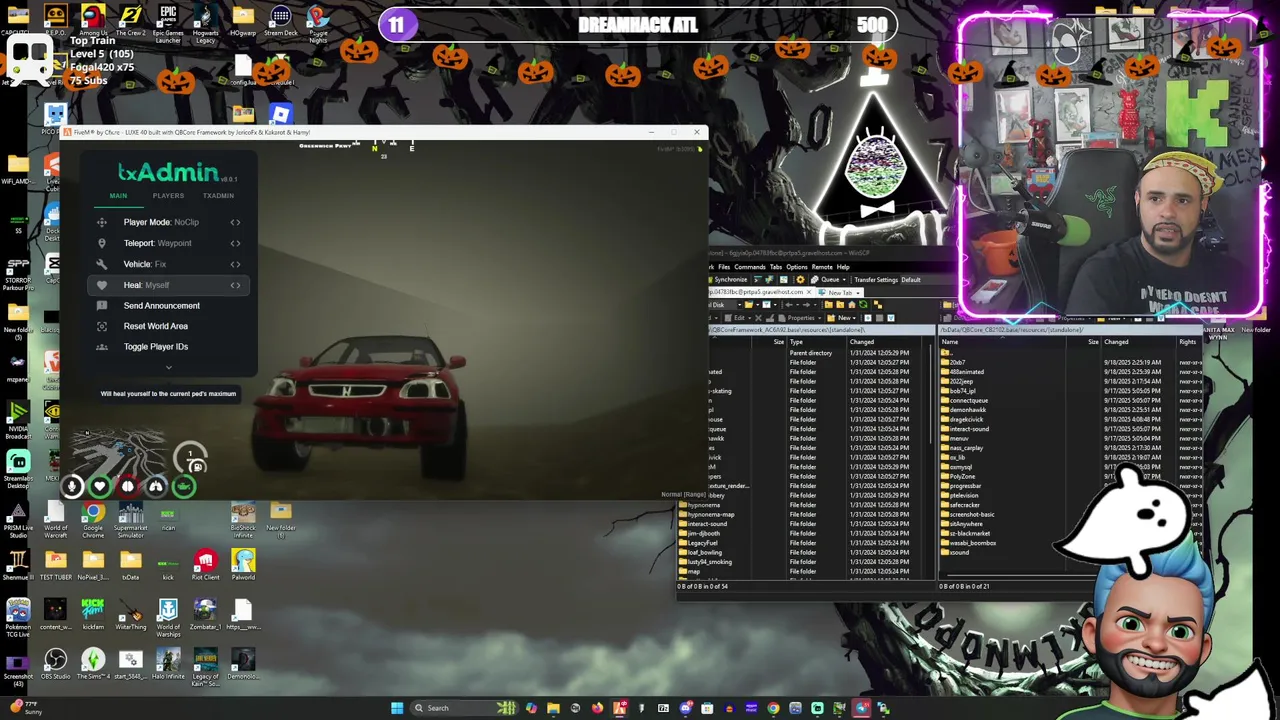The height and width of the screenshot is (720, 1280).
Task: Select the LegacyFuel folder in local panel
Action: coord(703,543)
